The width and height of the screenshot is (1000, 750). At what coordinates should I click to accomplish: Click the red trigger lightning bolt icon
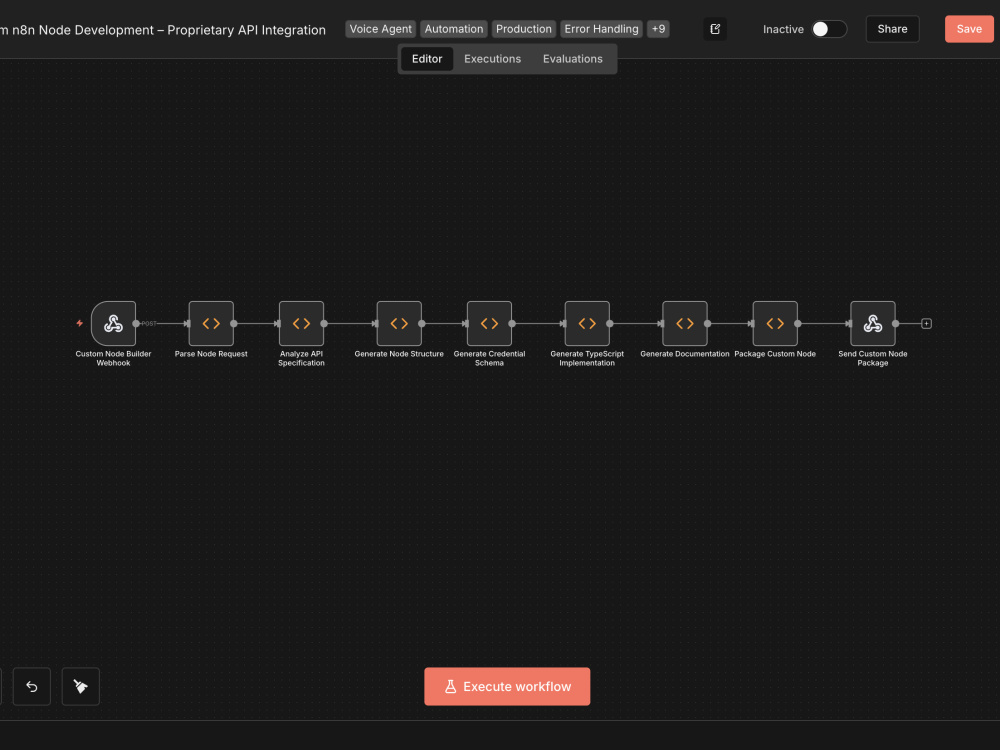click(x=80, y=323)
